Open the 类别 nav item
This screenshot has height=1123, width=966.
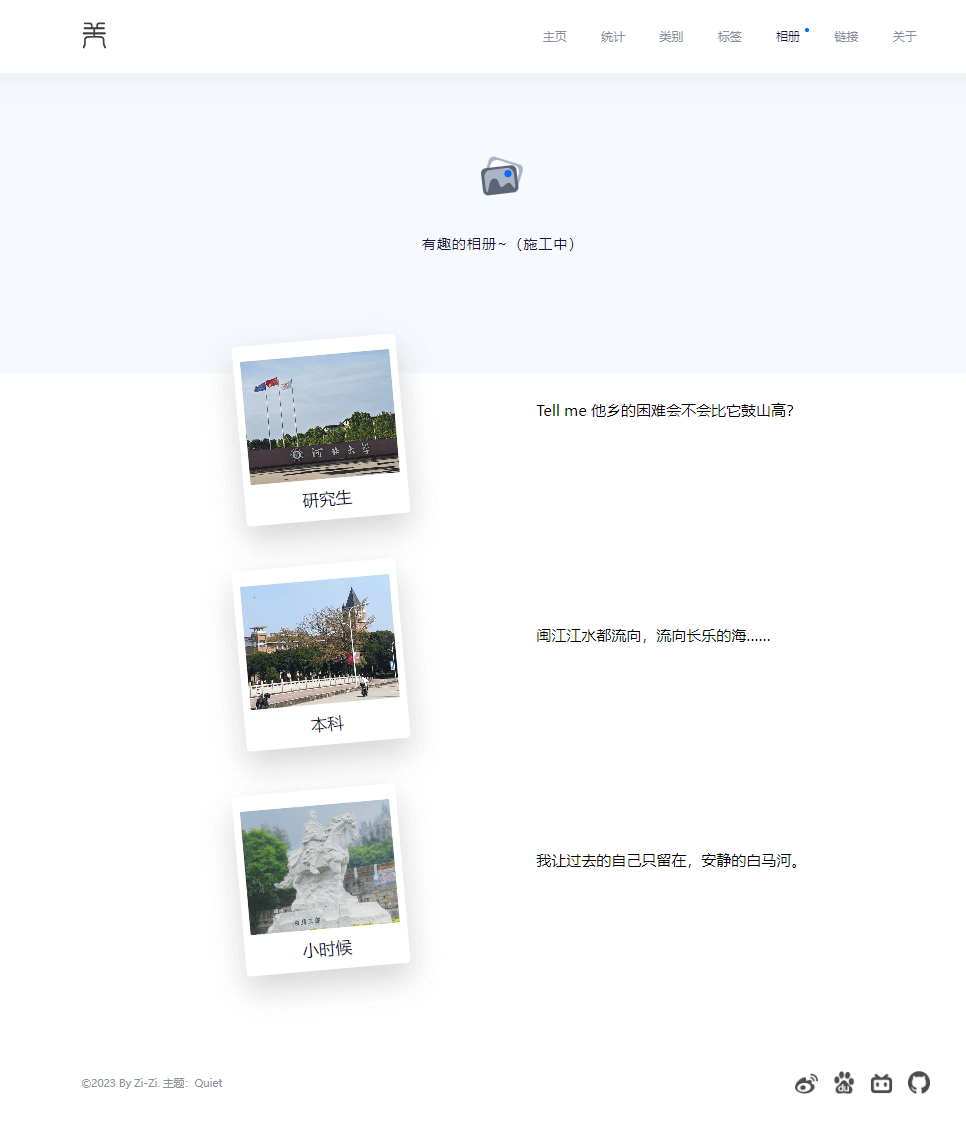pyautogui.click(x=671, y=37)
